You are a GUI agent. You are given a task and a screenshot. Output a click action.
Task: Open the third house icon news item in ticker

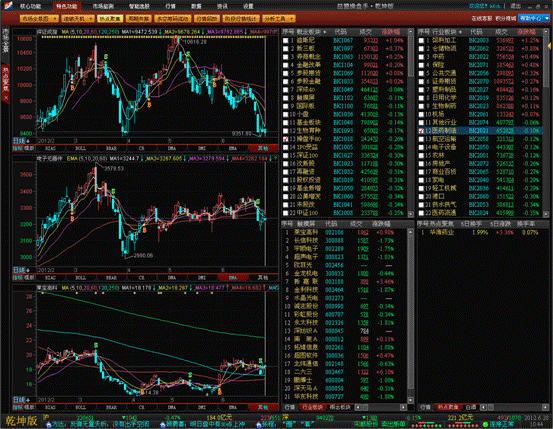pyautogui.click(x=259, y=425)
